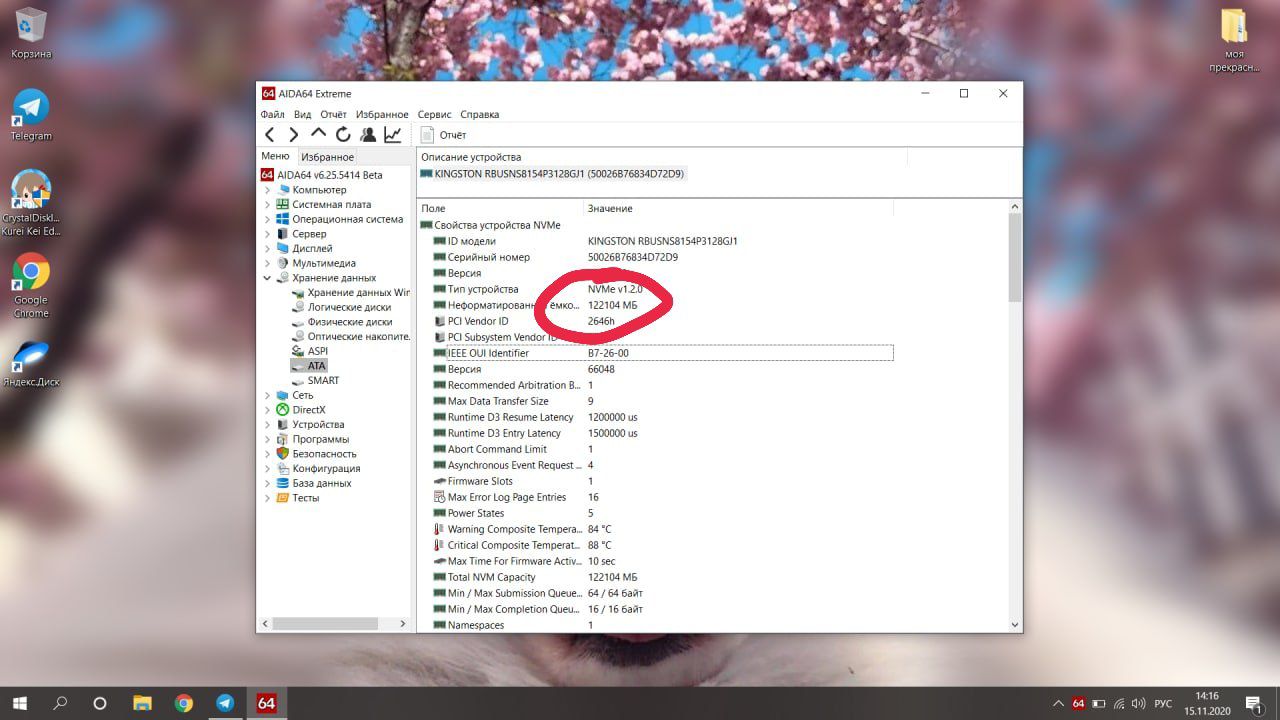The height and width of the screenshot is (720, 1280).
Task: Select the KINGSTON RBUSNS8154P3128GJ1 device entry
Action: (553, 174)
